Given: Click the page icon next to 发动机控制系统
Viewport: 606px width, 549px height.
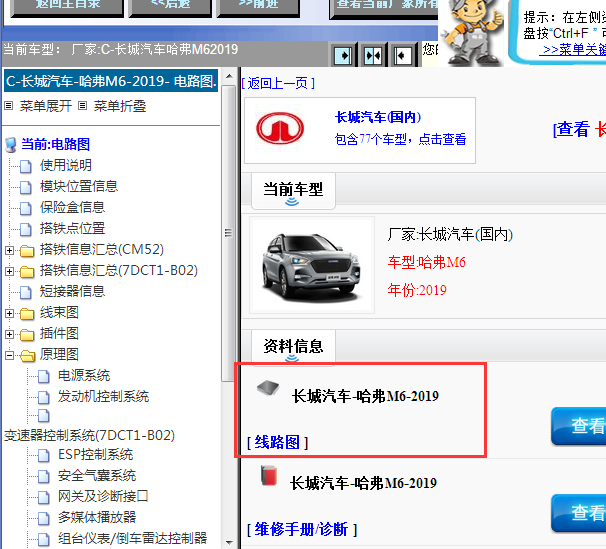Looking at the screenshot, I should [x=44, y=397].
